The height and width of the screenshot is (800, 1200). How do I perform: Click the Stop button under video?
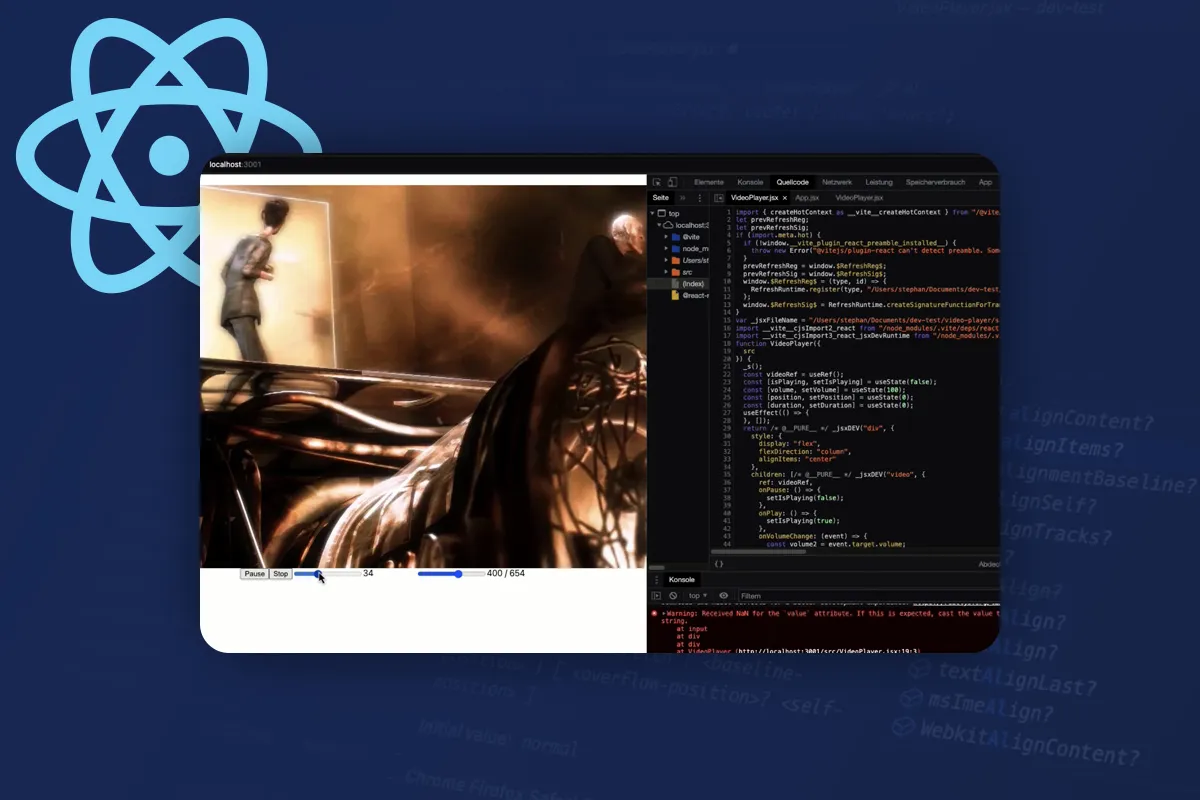pyautogui.click(x=280, y=574)
